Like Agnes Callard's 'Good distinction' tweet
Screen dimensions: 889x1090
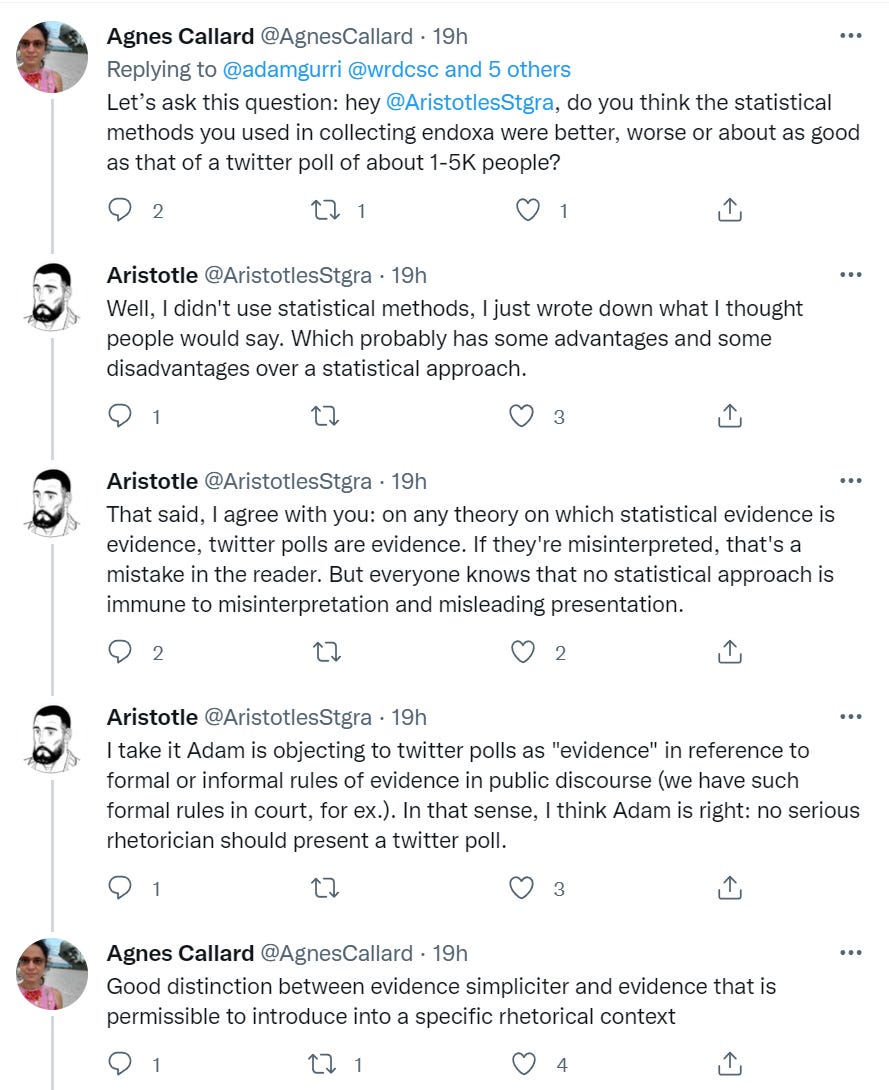(523, 1064)
